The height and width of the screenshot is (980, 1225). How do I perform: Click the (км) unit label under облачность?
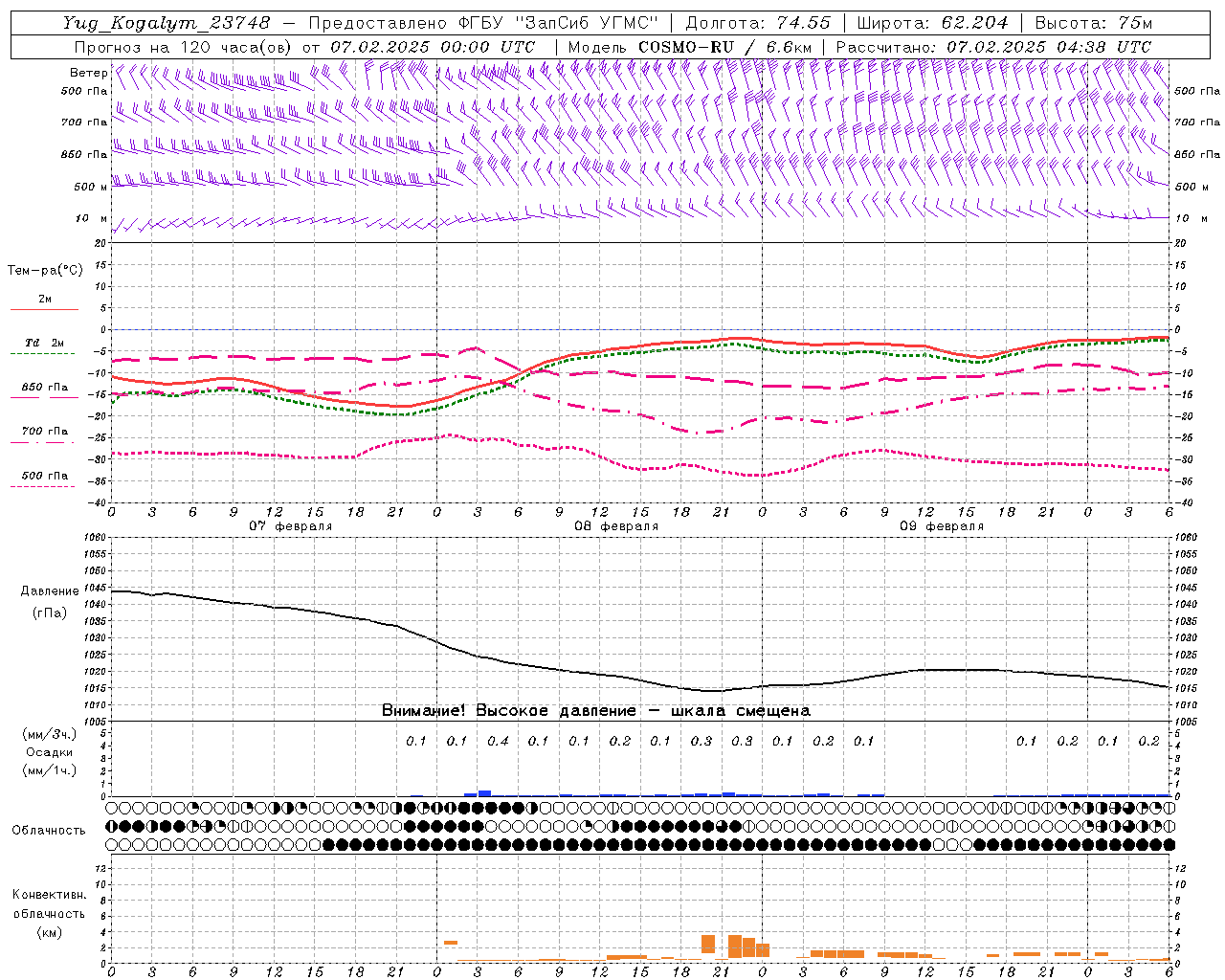point(49,932)
